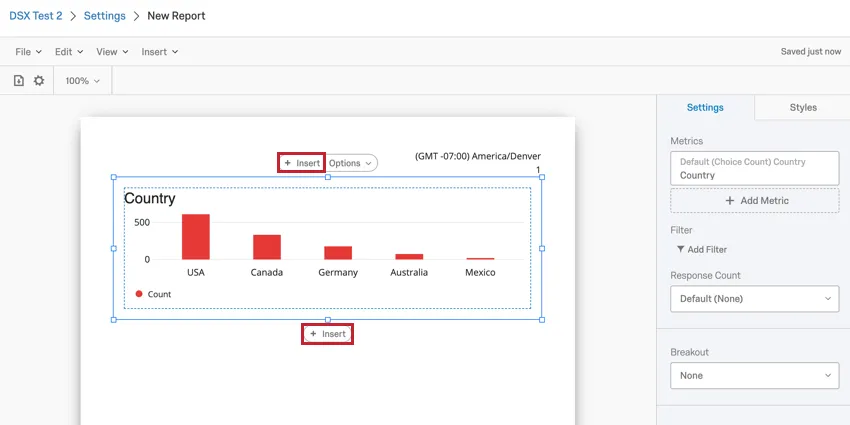Open the View menu
Screen dimensions: 850x425
pos(112,52)
